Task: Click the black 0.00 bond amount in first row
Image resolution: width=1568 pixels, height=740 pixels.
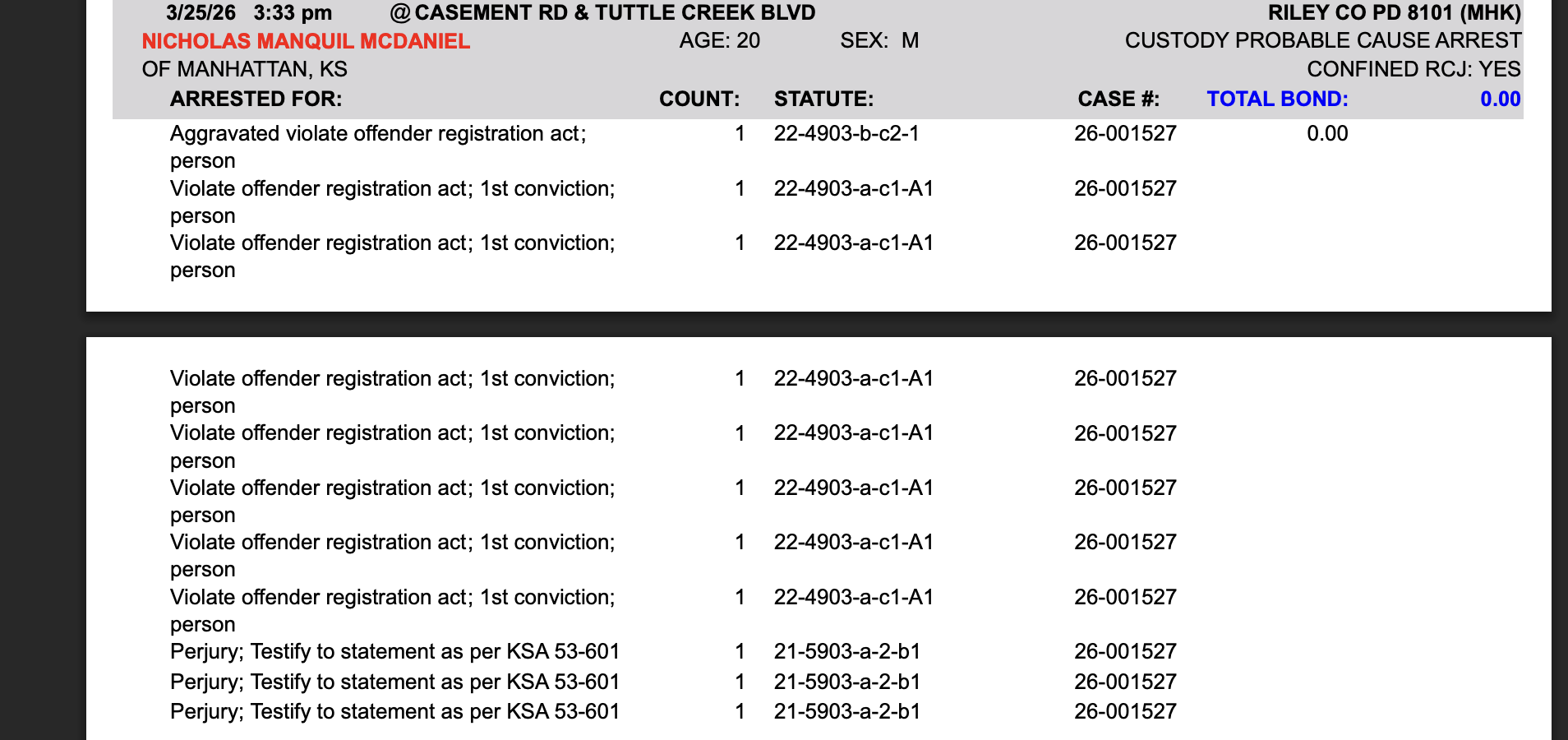Action: [1327, 134]
